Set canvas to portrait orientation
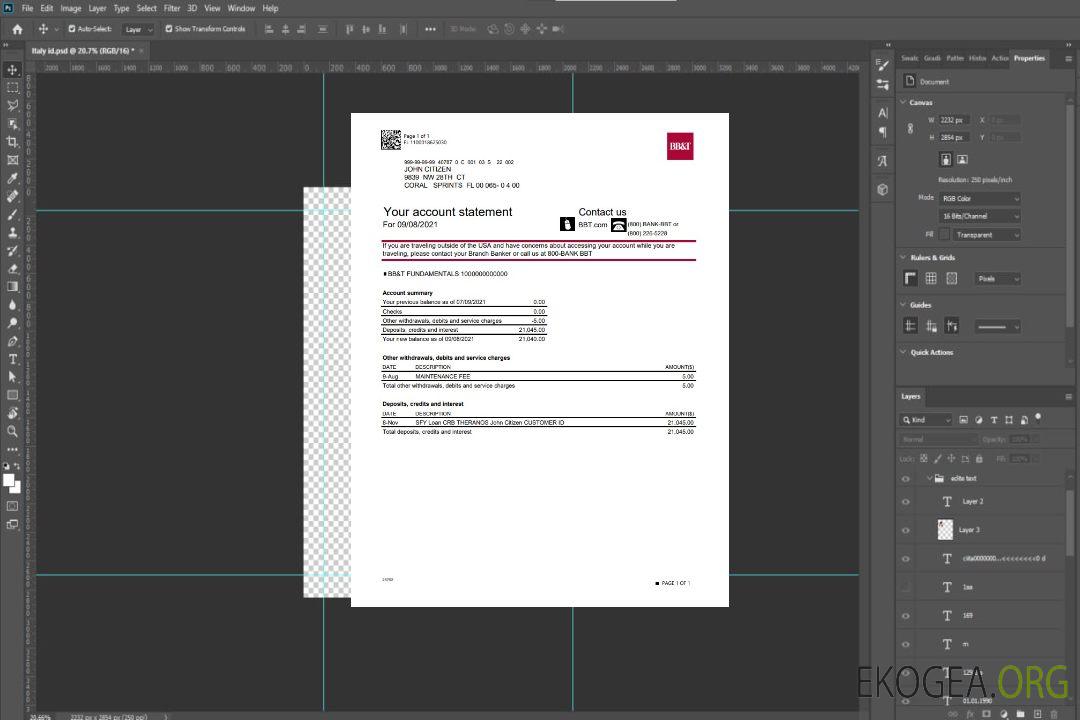 click(946, 159)
